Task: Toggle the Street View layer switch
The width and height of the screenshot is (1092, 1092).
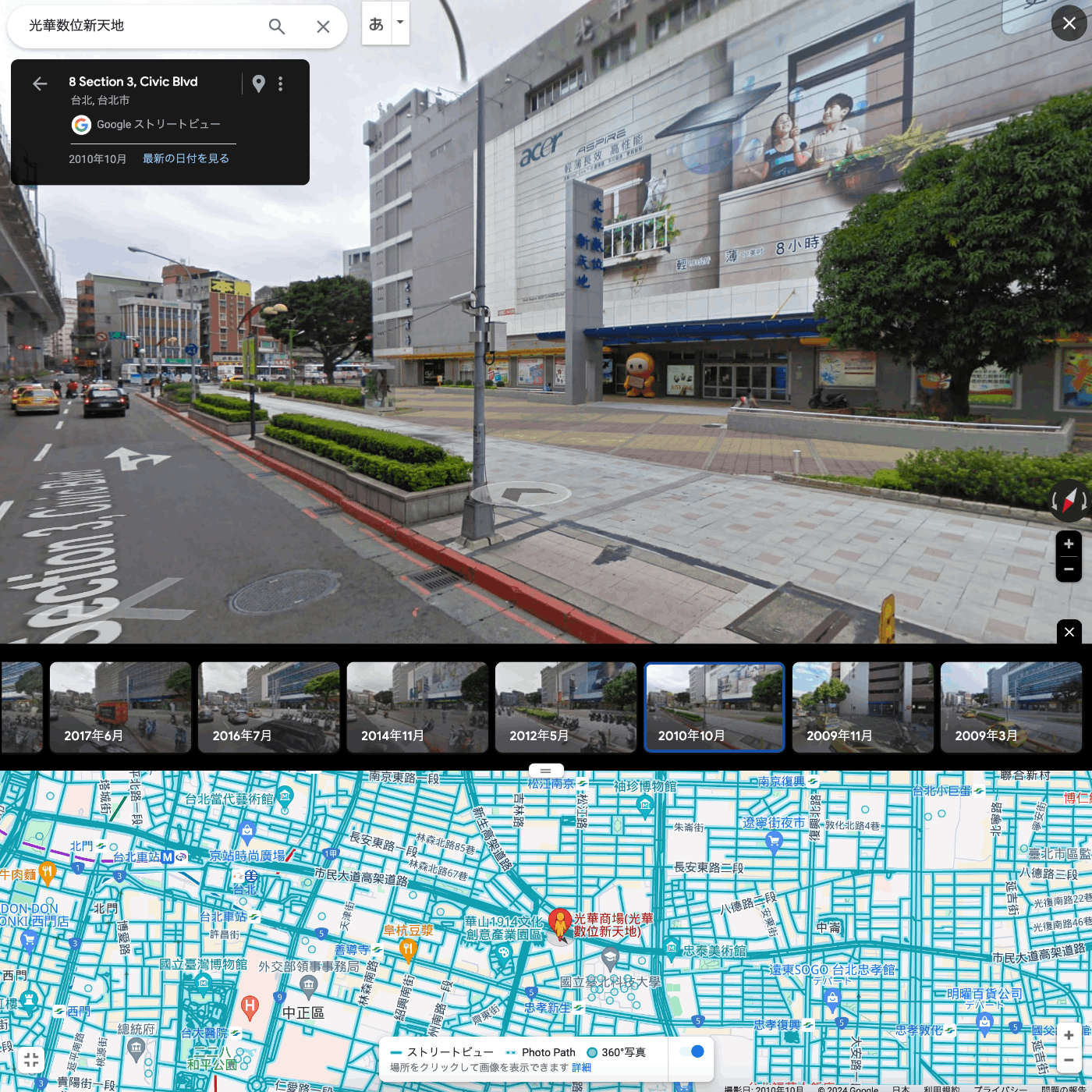Action: click(x=691, y=1051)
